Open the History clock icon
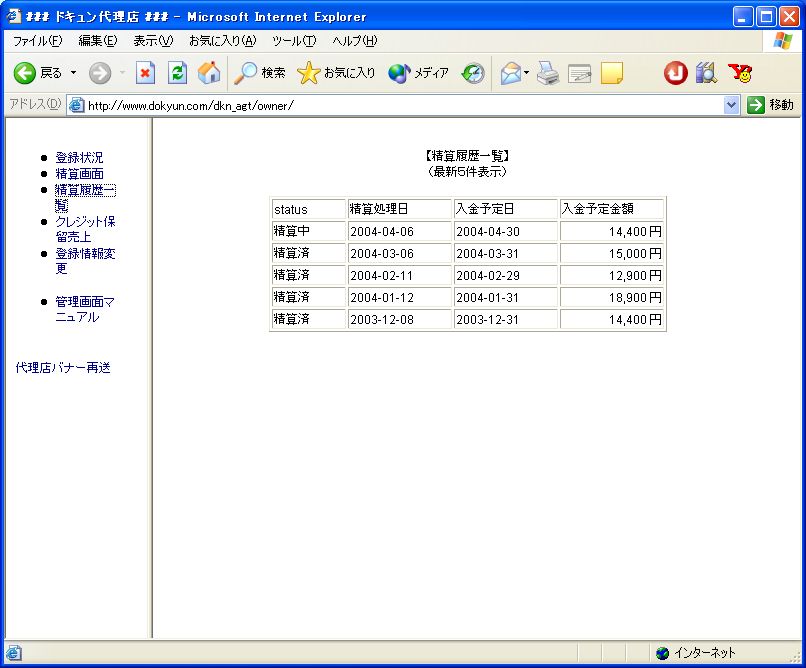The image size is (806, 668). (473, 73)
